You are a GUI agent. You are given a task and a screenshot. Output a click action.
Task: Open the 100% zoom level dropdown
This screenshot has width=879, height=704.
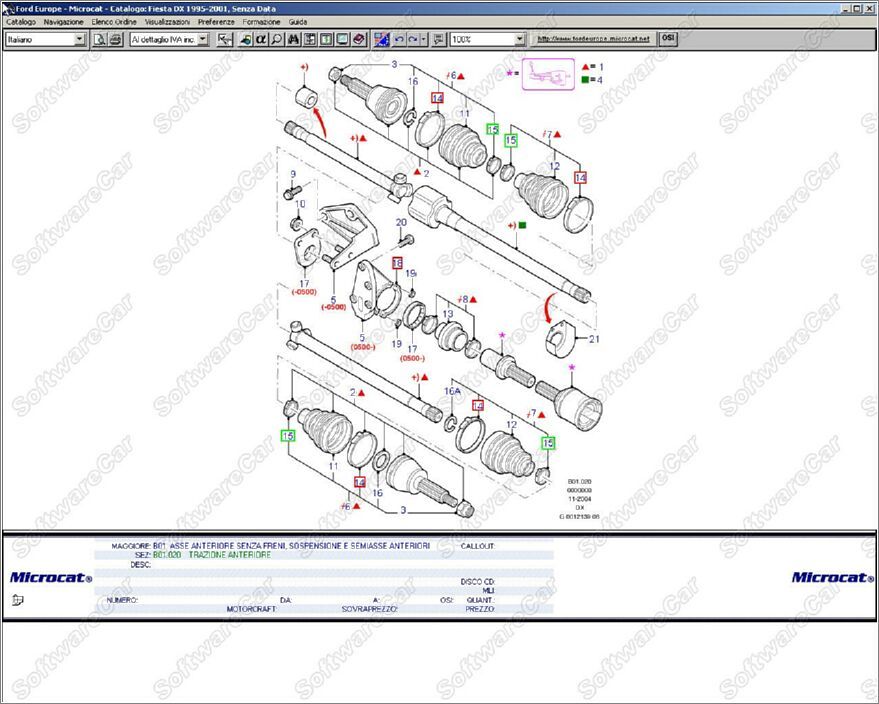coord(518,39)
